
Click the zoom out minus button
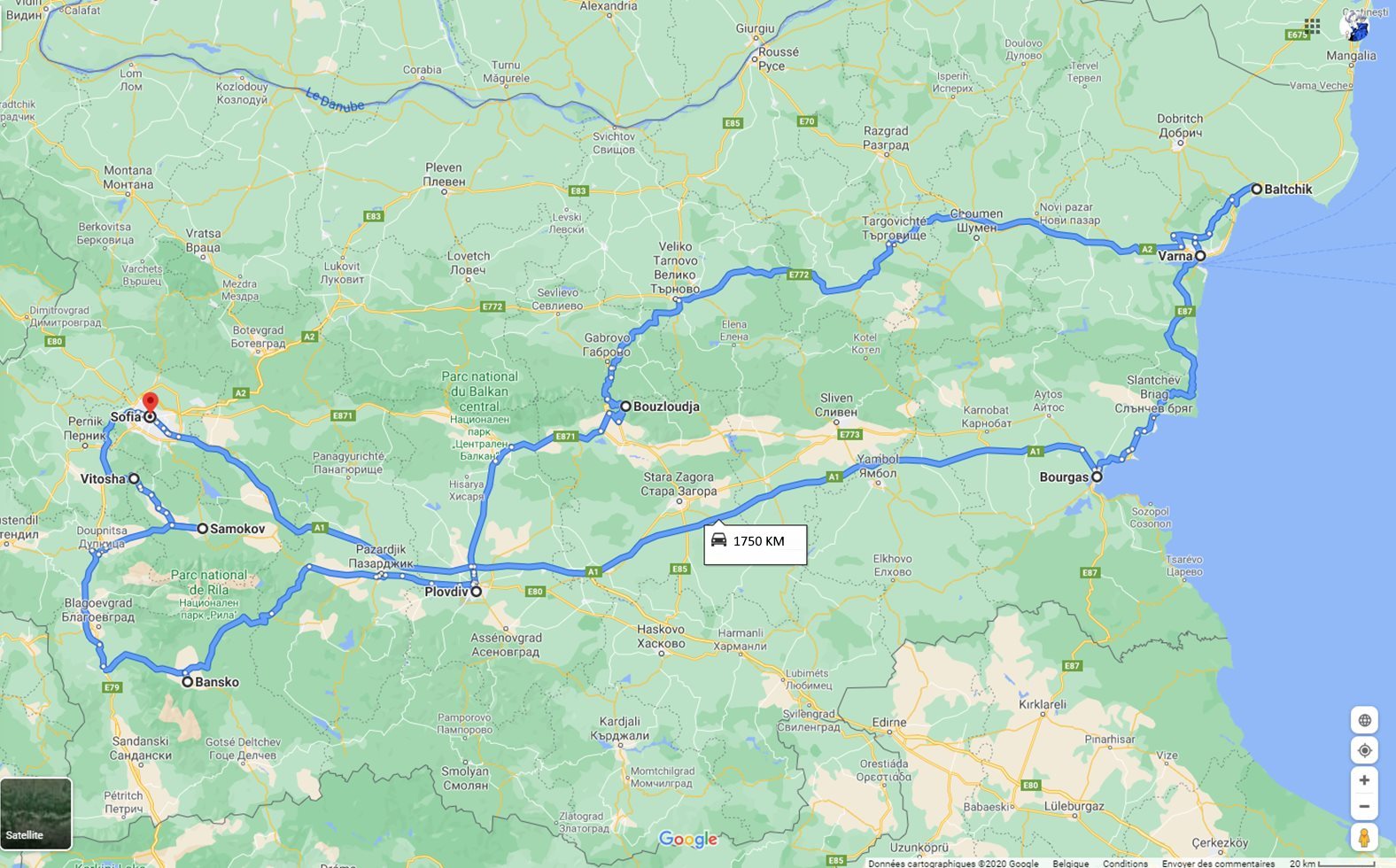point(1364,807)
